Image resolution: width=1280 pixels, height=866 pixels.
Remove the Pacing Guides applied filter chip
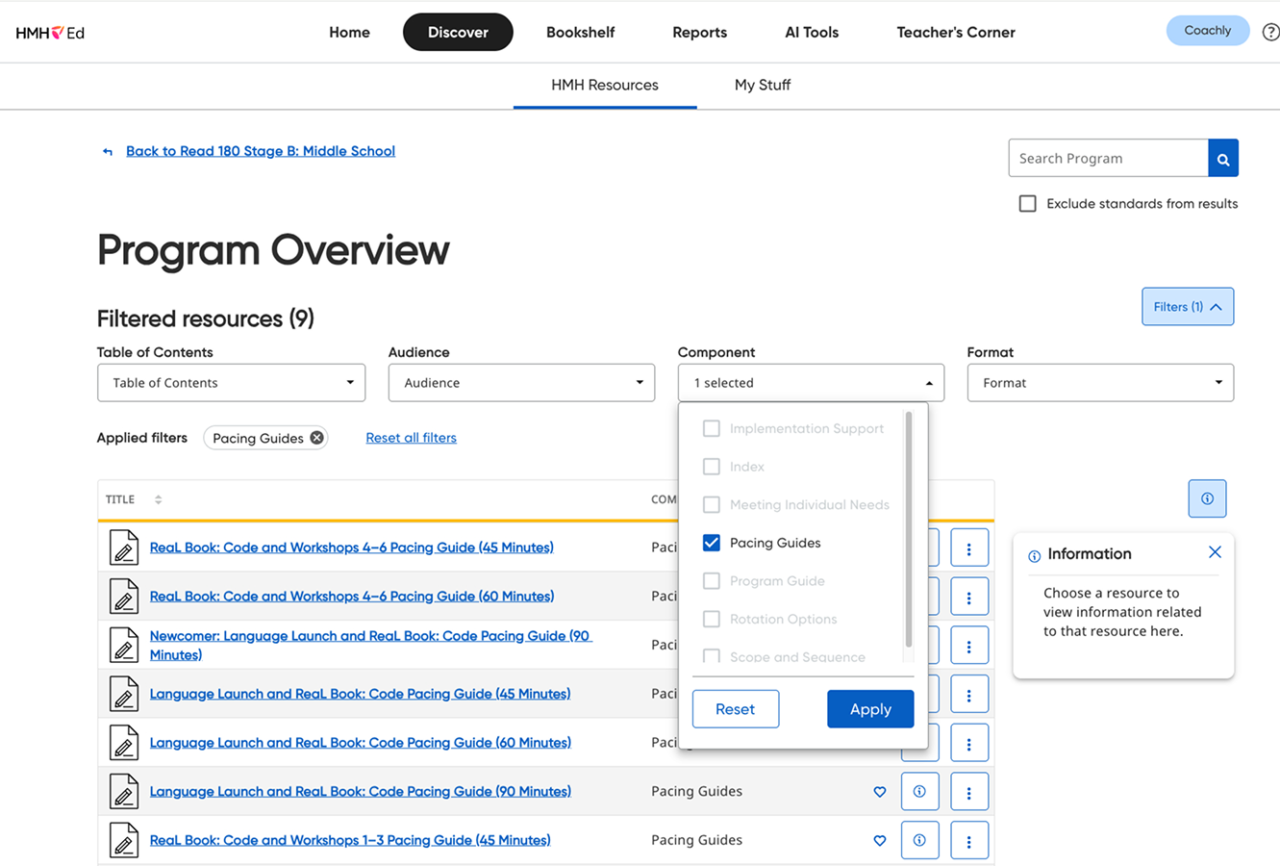point(316,438)
